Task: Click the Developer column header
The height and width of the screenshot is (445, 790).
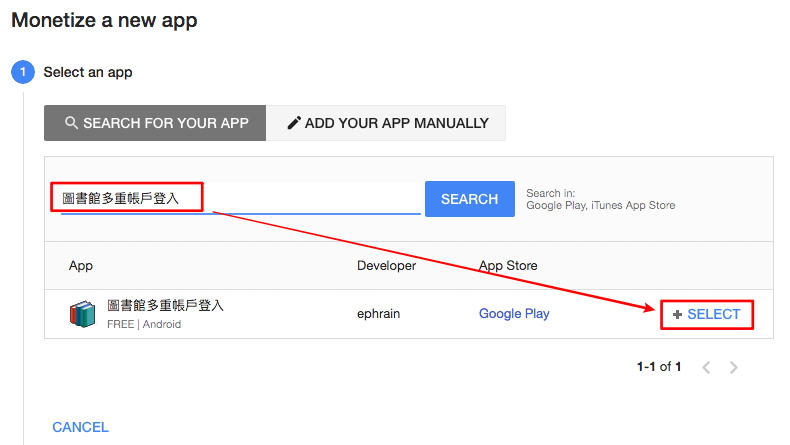Action: [x=386, y=266]
